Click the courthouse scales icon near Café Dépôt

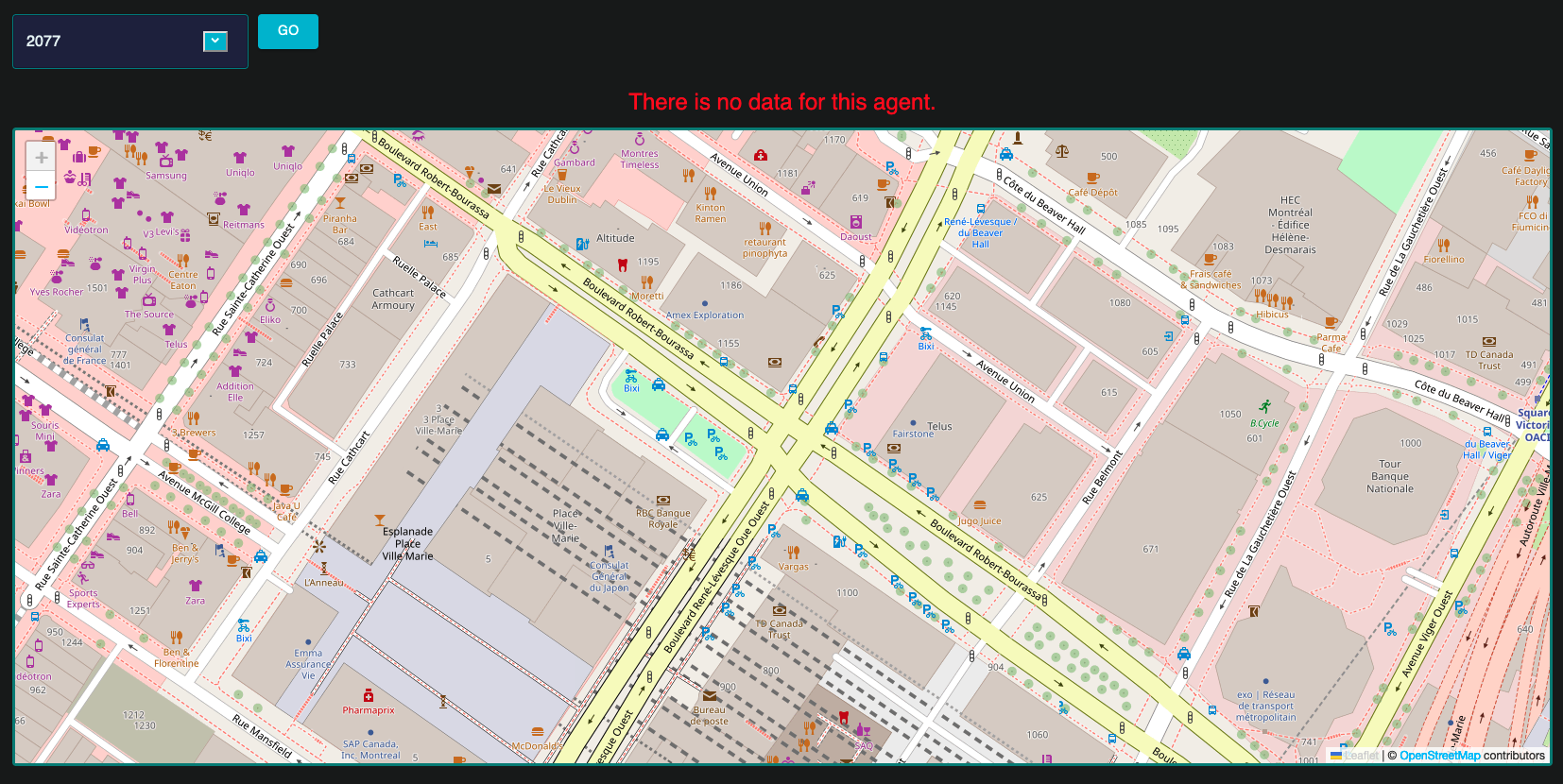1062,150
